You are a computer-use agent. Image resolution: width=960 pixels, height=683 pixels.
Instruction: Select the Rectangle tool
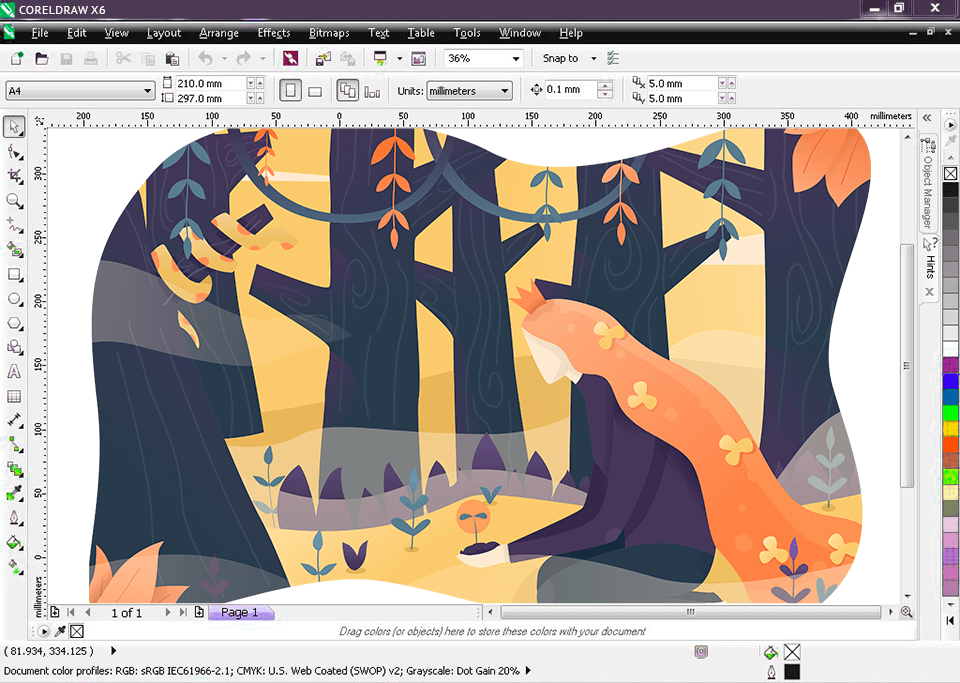point(14,275)
